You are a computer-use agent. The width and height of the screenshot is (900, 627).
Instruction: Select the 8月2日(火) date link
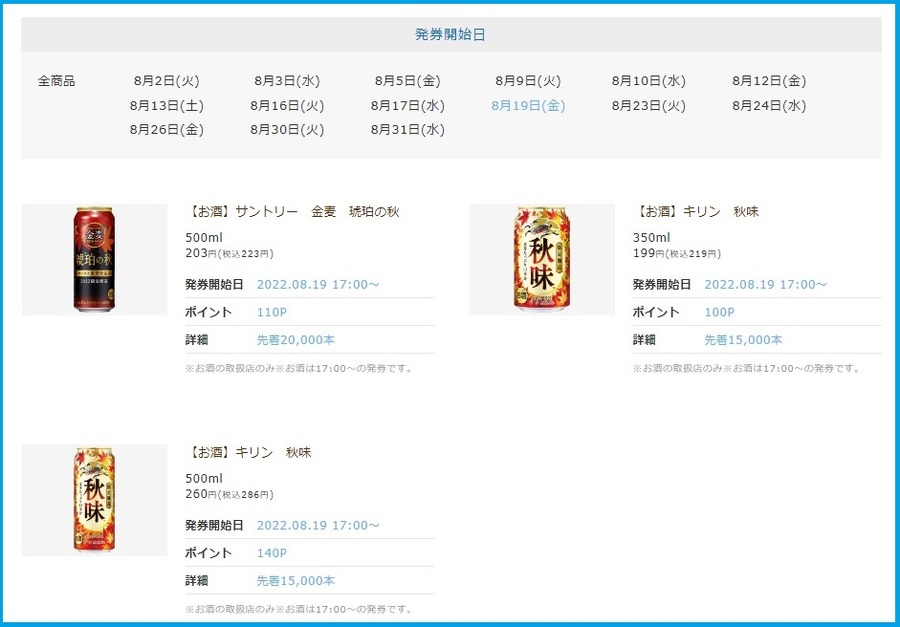pos(166,81)
